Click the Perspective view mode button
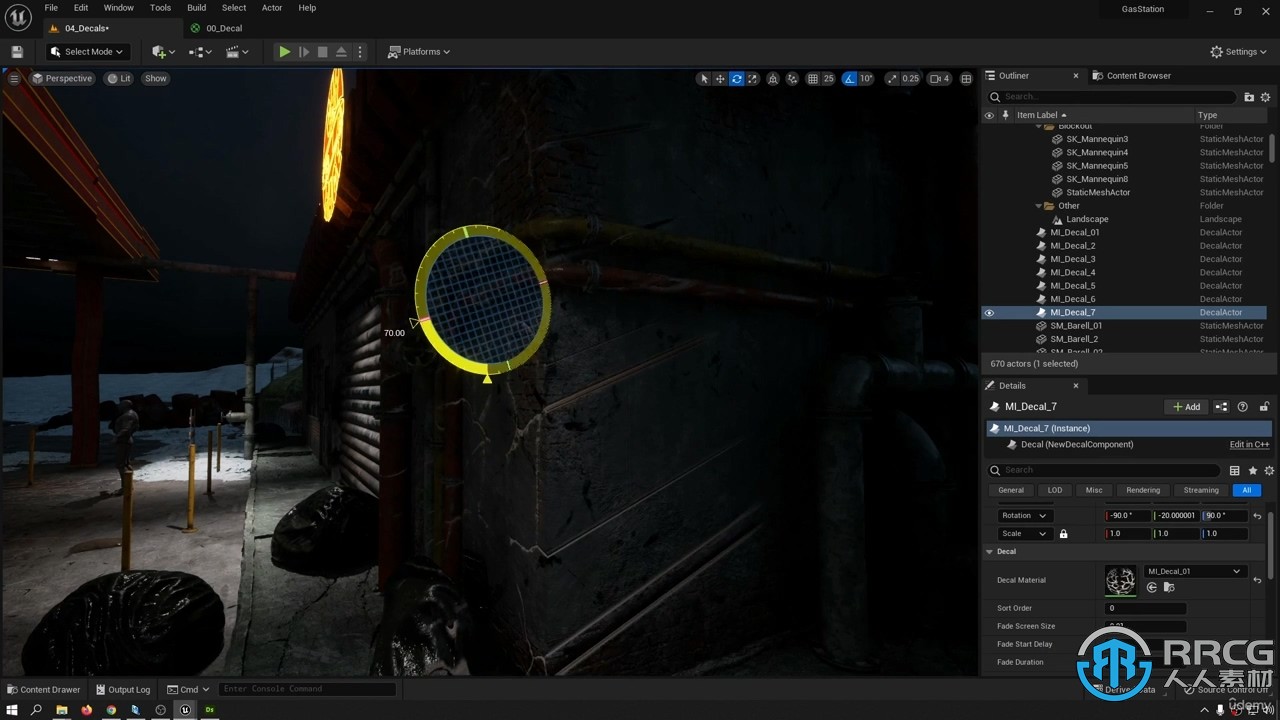The height and width of the screenshot is (720, 1280). 62,79
